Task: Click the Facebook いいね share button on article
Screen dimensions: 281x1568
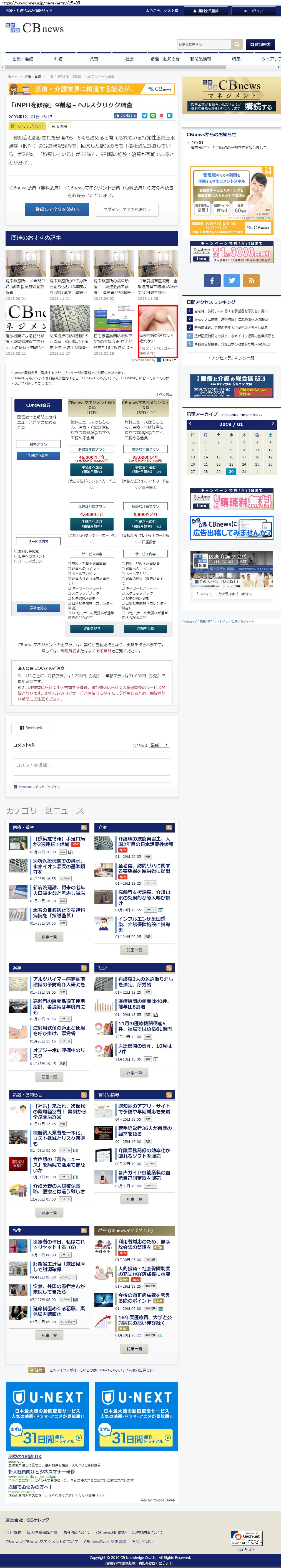Action: coord(126,116)
